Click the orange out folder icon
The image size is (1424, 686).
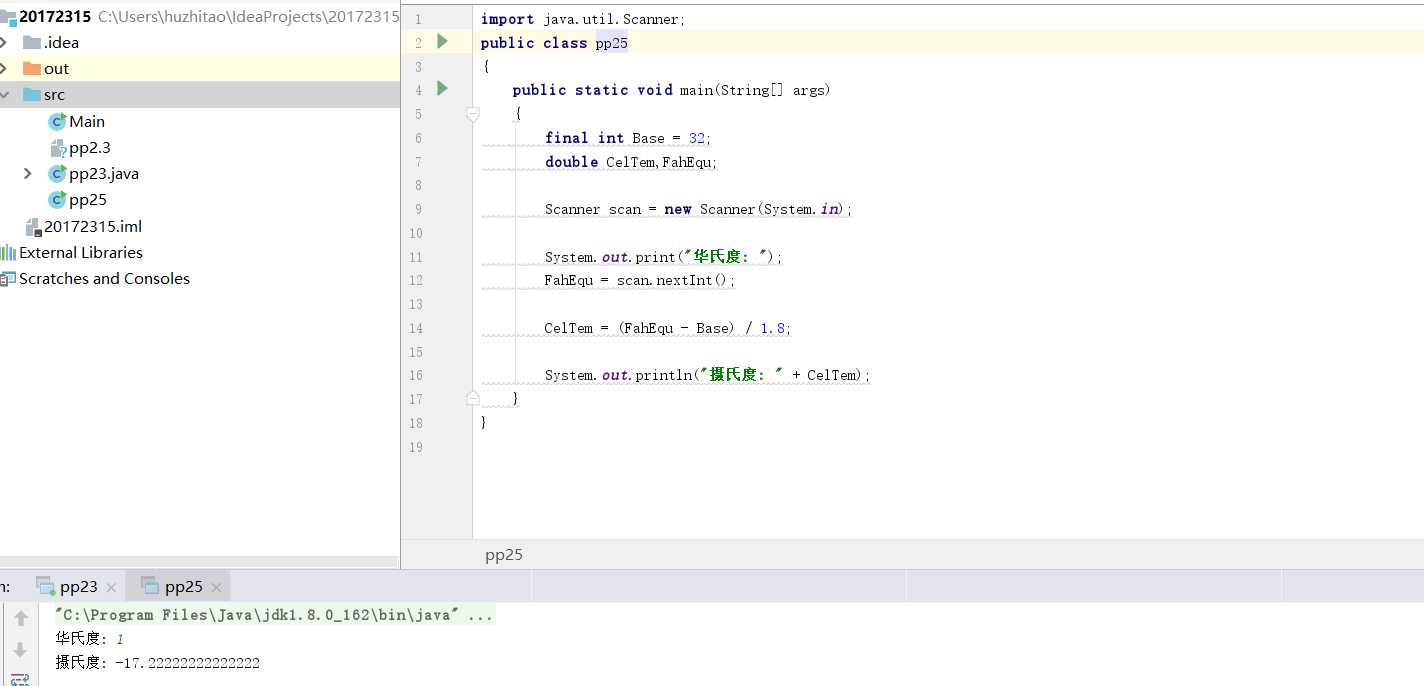[31, 68]
